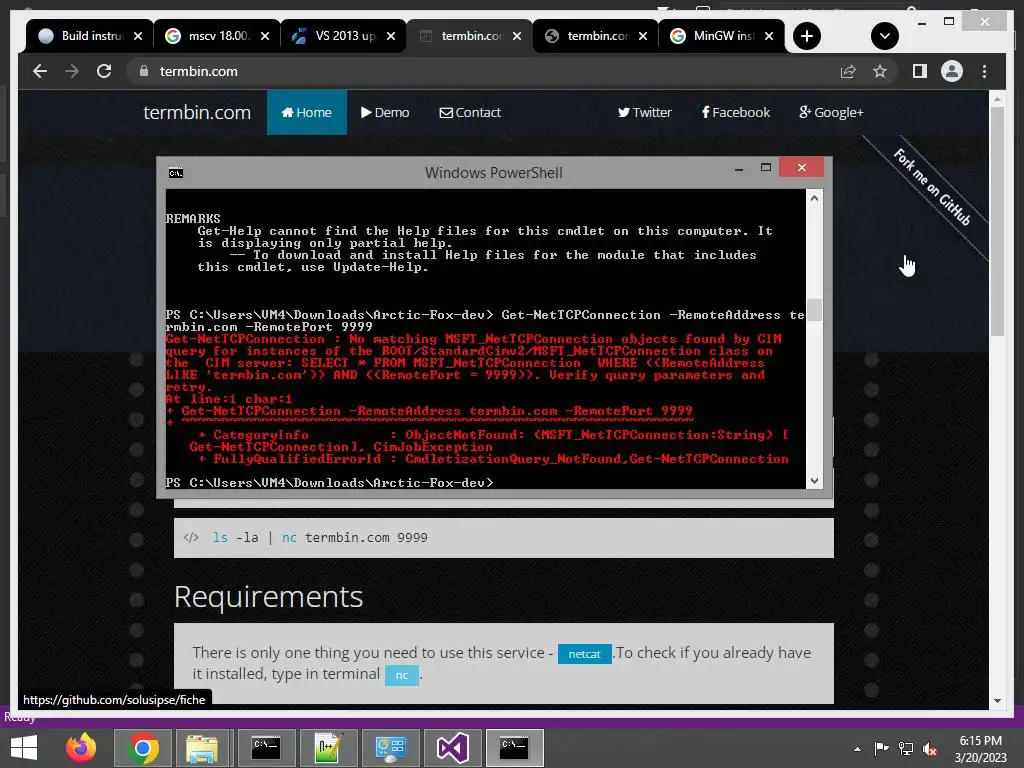Open the Demo nav link
The height and width of the screenshot is (768, 1024).
(385, 112)
